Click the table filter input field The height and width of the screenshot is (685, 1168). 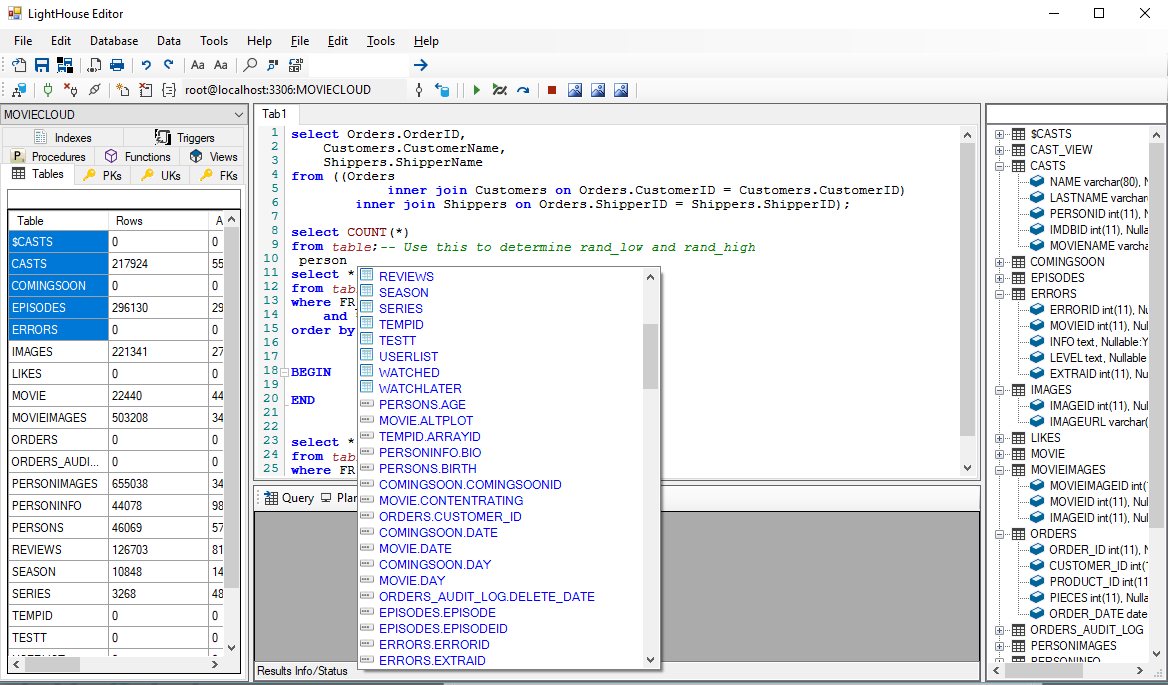124,199
